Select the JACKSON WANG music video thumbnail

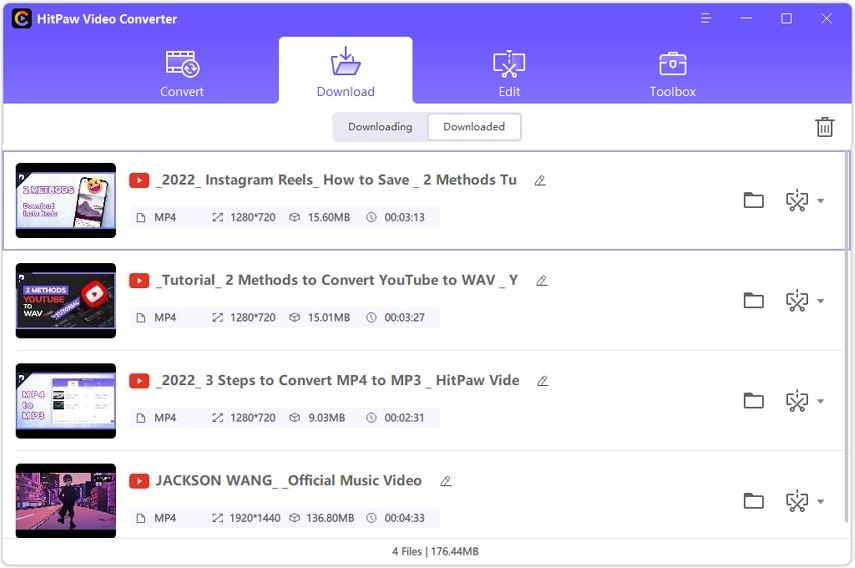click(66, 501)
